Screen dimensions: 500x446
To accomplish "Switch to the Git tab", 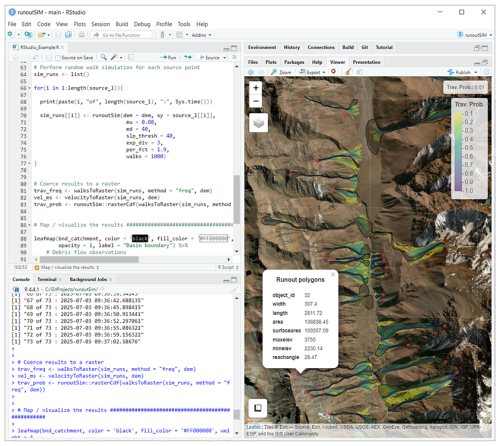I will tap(365, 47).
